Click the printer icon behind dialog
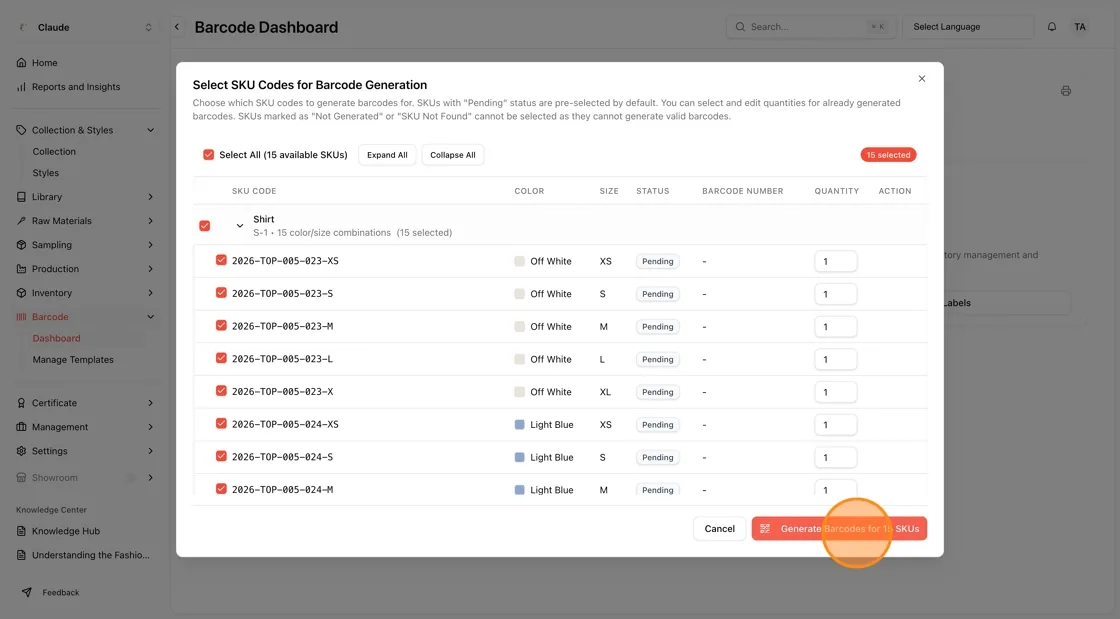The height and width of the screenshot is (619, 1120). (1066, 91)
